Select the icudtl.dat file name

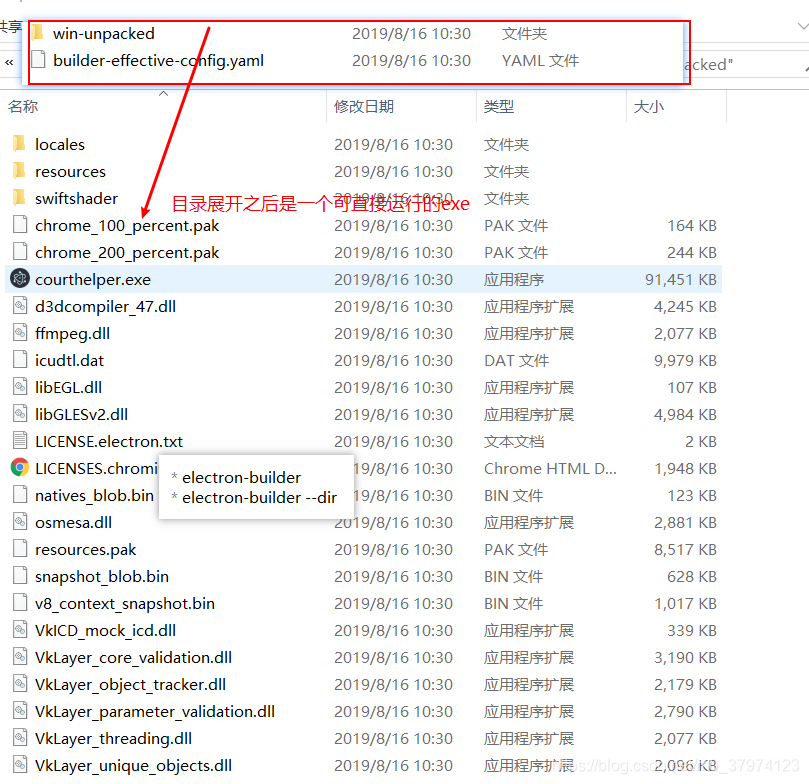click(x=69, y=360)
